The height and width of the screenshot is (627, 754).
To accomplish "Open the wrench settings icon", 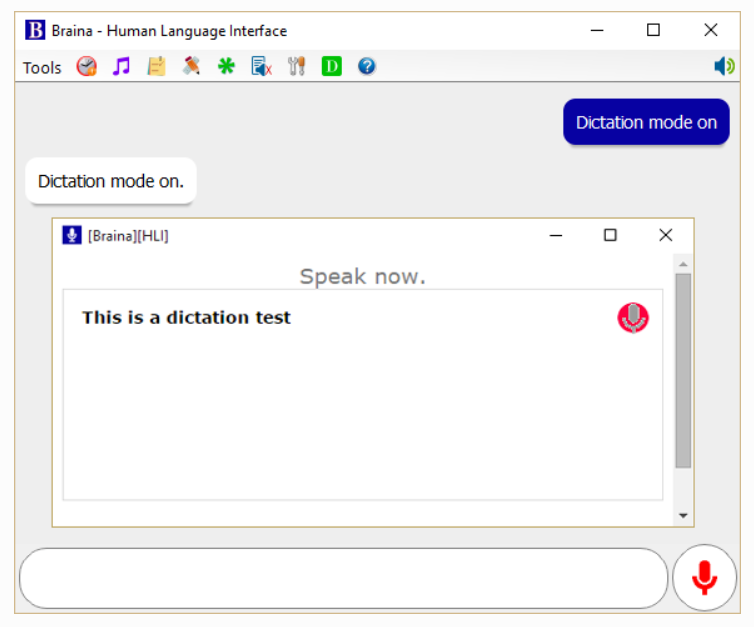I will (296, 67).
